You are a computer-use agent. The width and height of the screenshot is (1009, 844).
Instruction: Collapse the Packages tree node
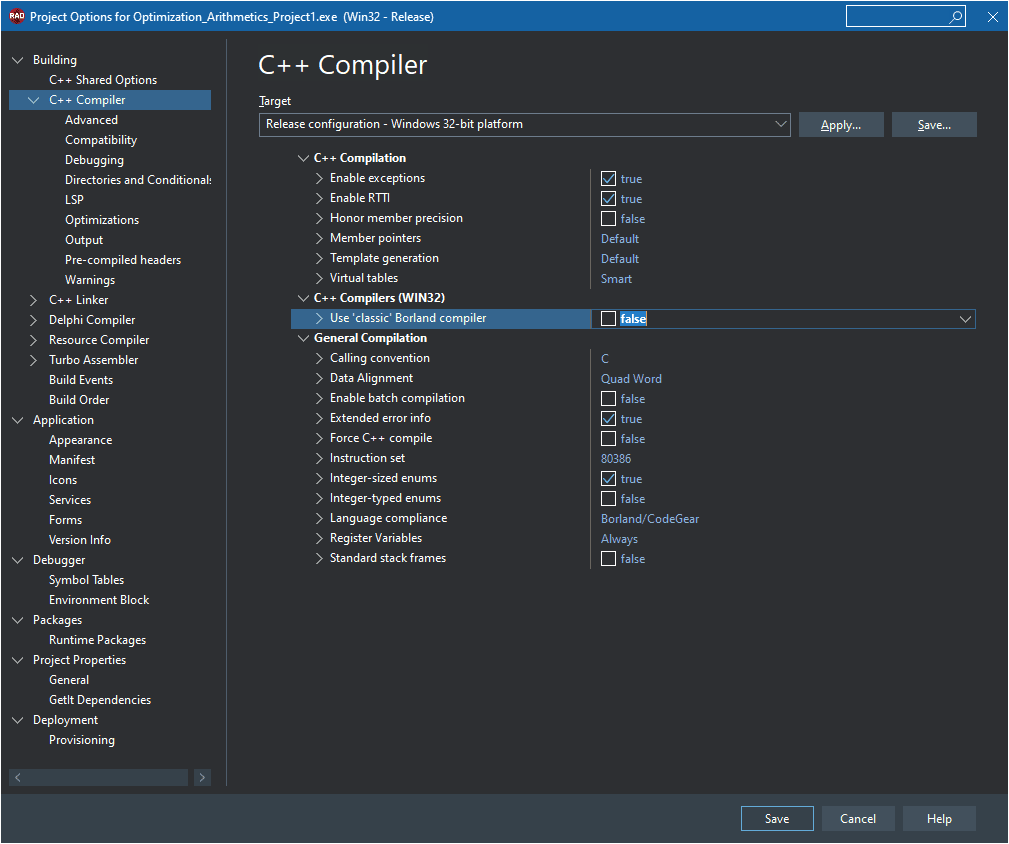pyautogui.click(x=17, y=620)
